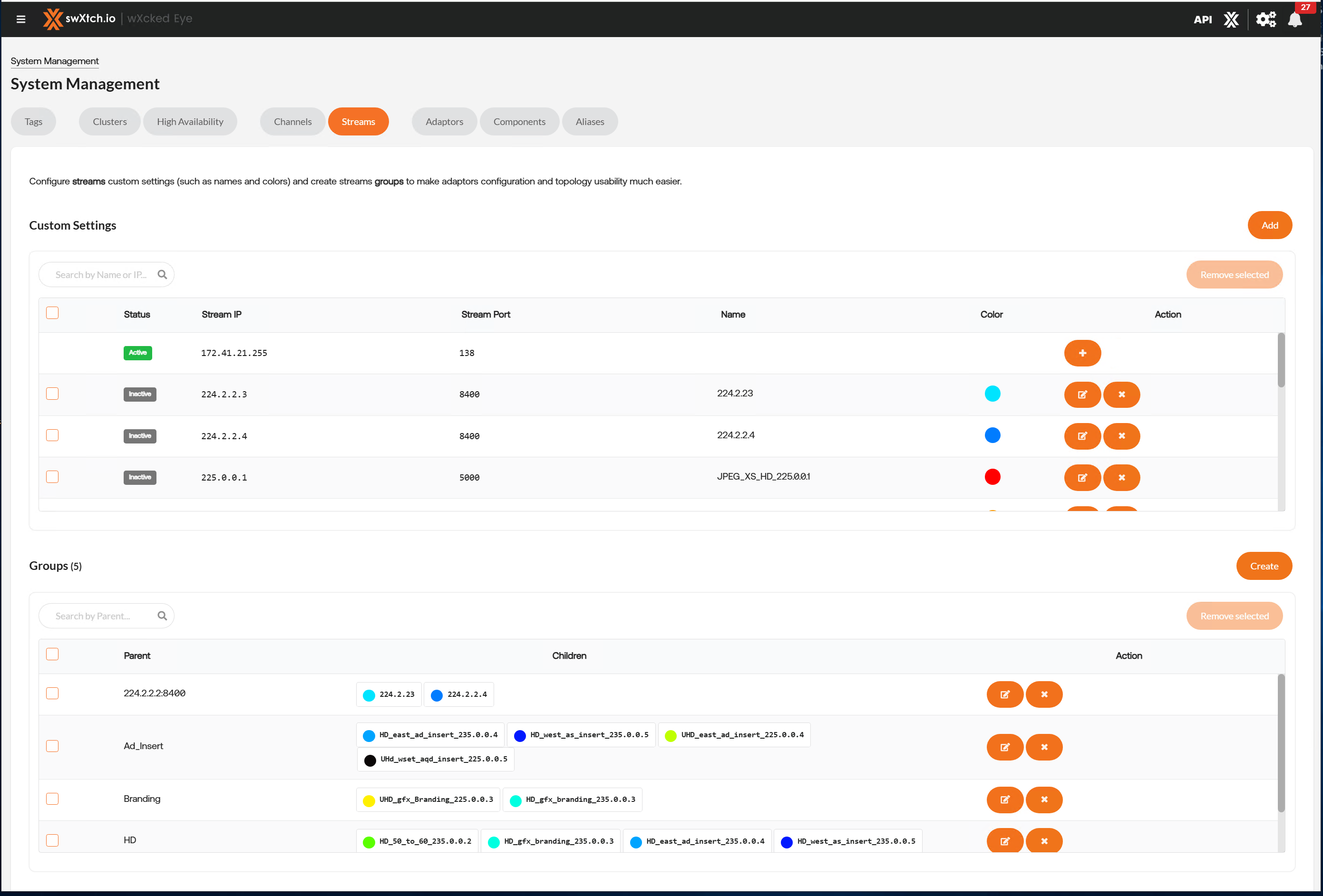The height and width of the screenshot is (896, 1323).
Task: Check the 224.2.2.4 stream row checkbox
Action: (52, 435)
